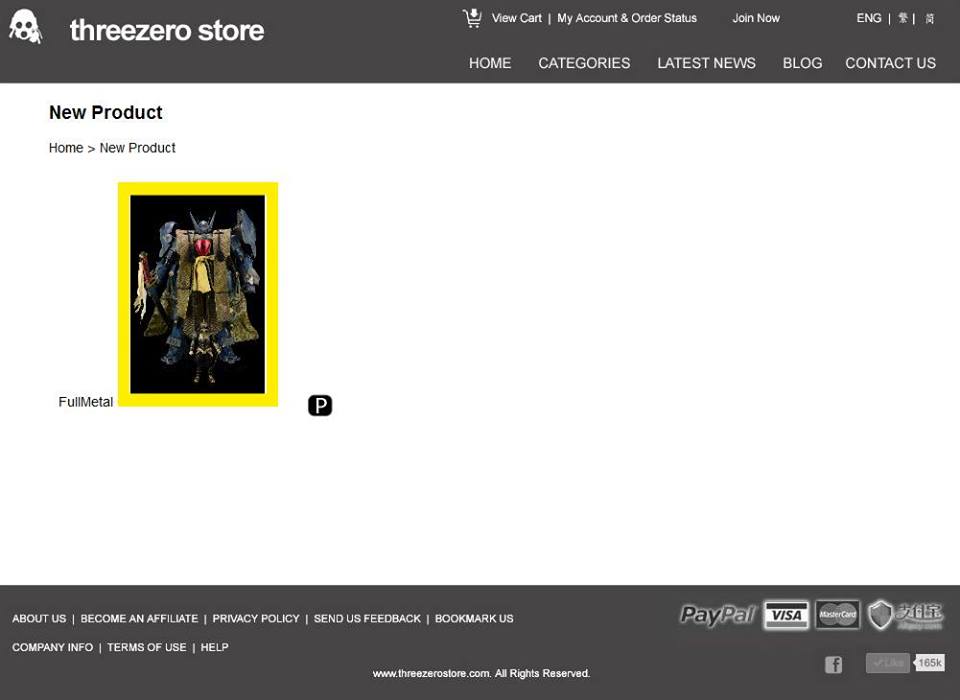960x700 pixels.
Task: Click the Facebook Like button
Action: coord(888,663)
